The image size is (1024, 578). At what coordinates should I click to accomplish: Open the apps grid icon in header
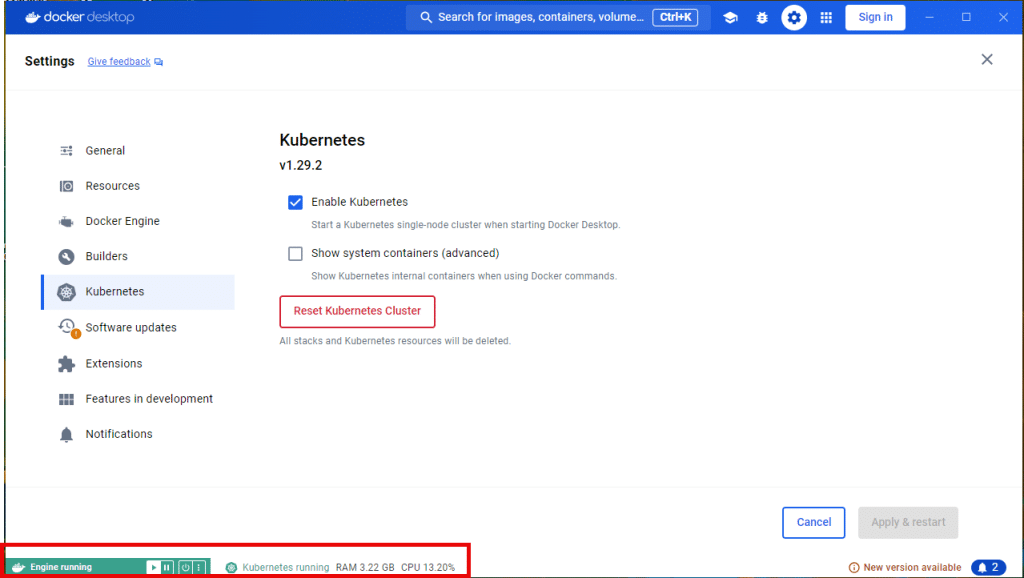point(826,18)
